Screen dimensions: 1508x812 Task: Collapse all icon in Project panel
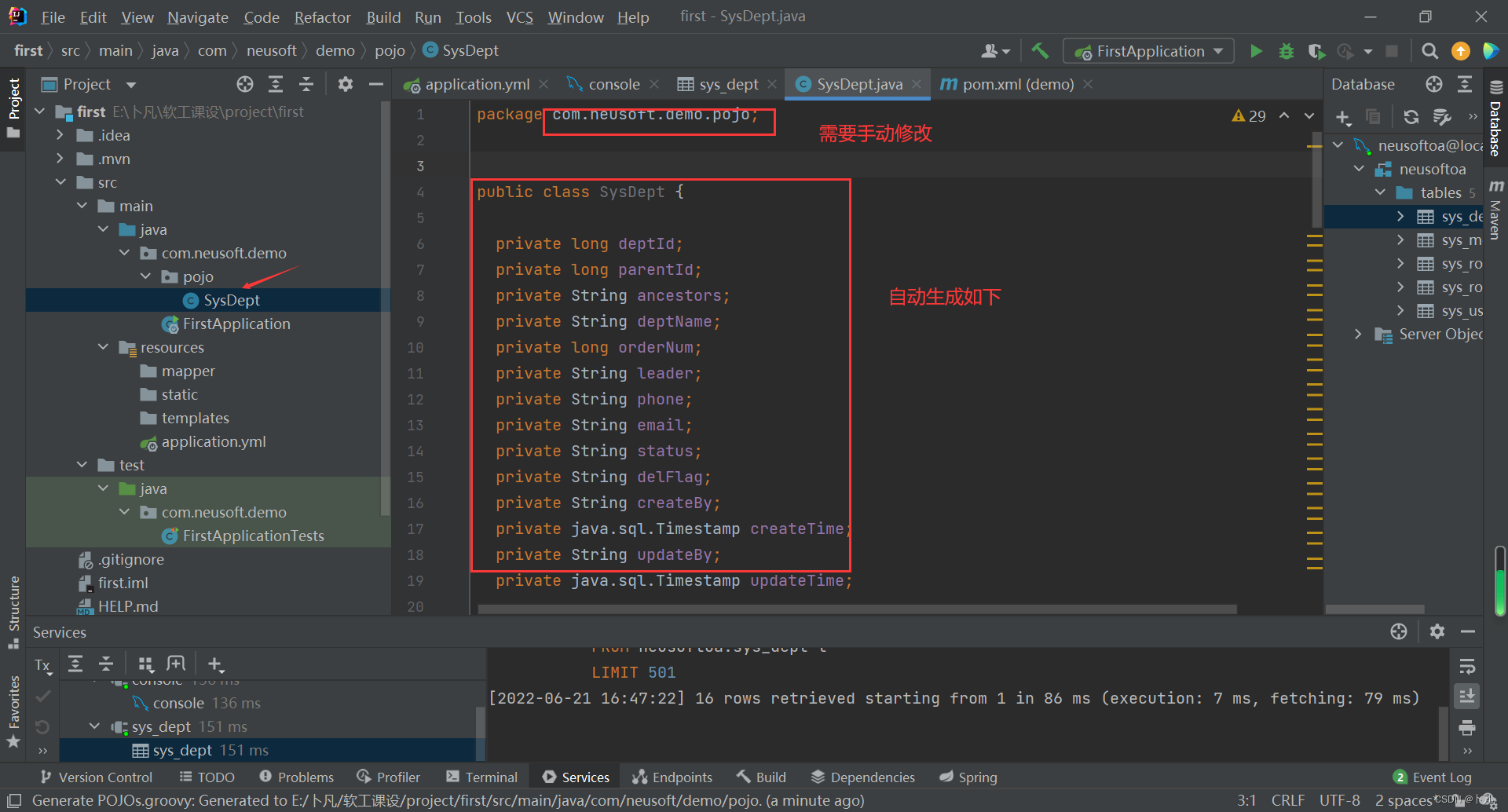click(306, 84)
